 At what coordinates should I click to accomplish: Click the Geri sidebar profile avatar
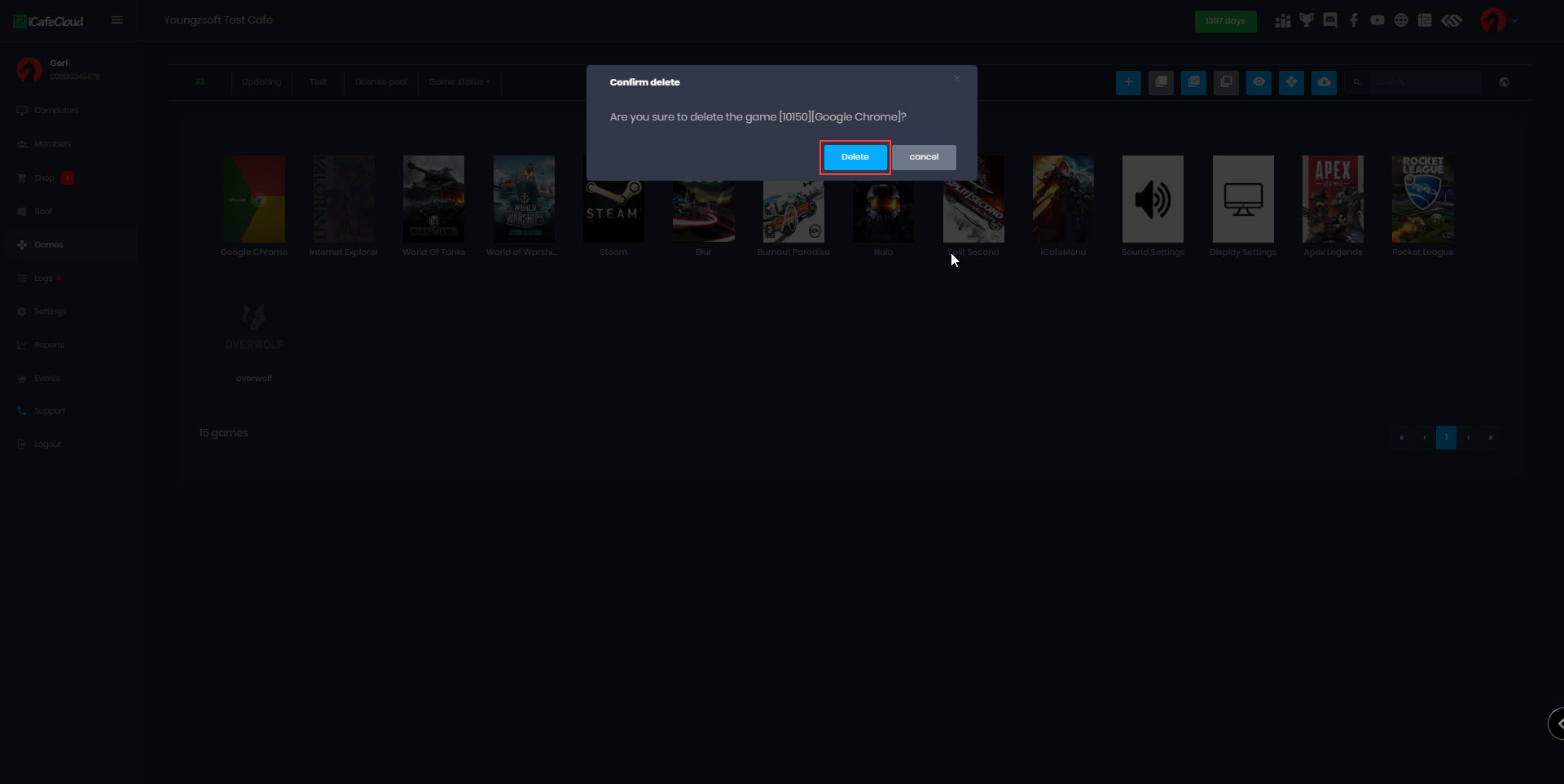(29, 70)
